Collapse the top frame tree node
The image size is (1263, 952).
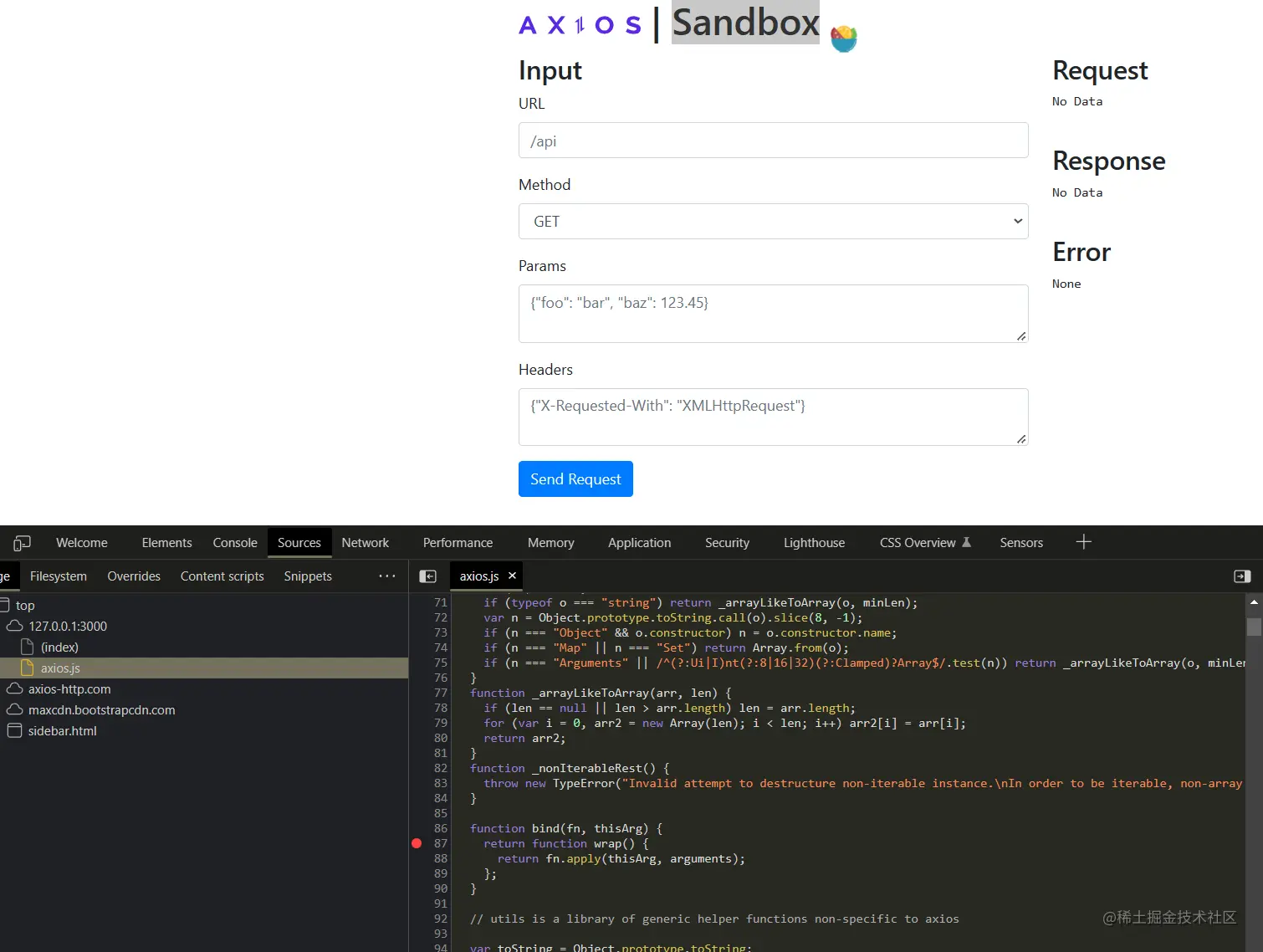tap(25, 605)
